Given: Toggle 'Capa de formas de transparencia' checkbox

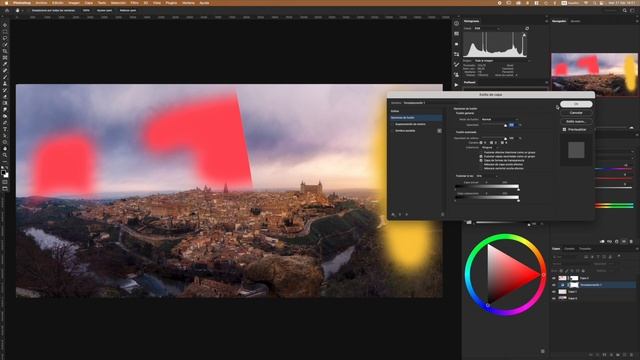Looking at the screenshot, I should 481,160.
